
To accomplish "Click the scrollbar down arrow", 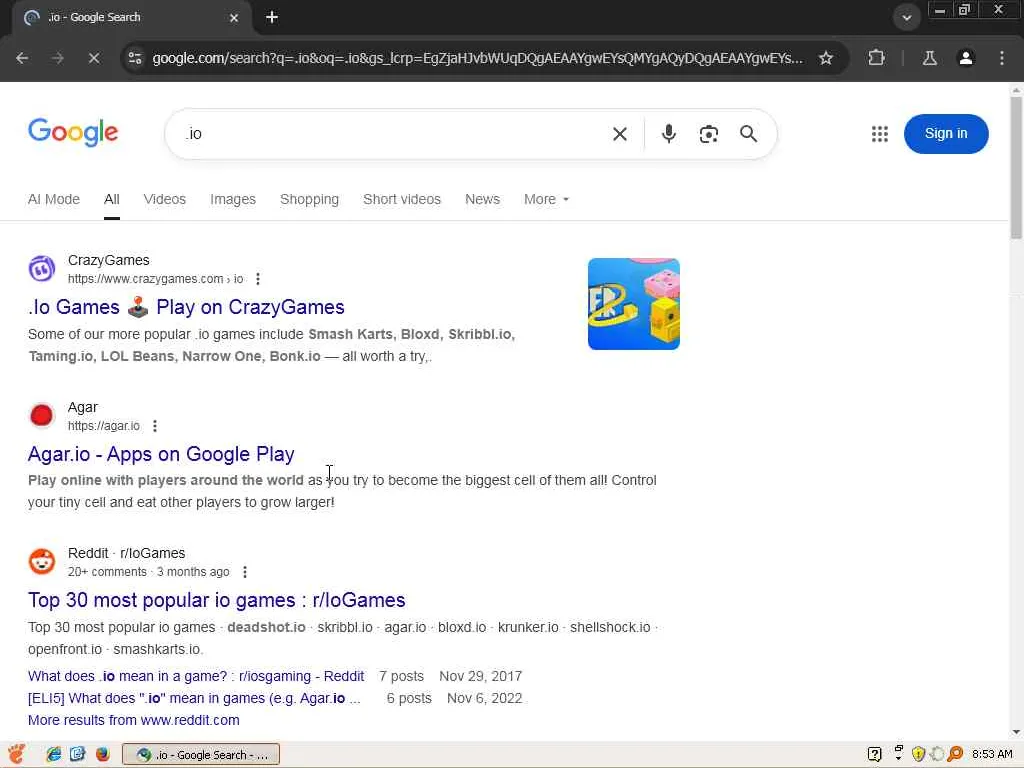I will tap(1016, 732).
